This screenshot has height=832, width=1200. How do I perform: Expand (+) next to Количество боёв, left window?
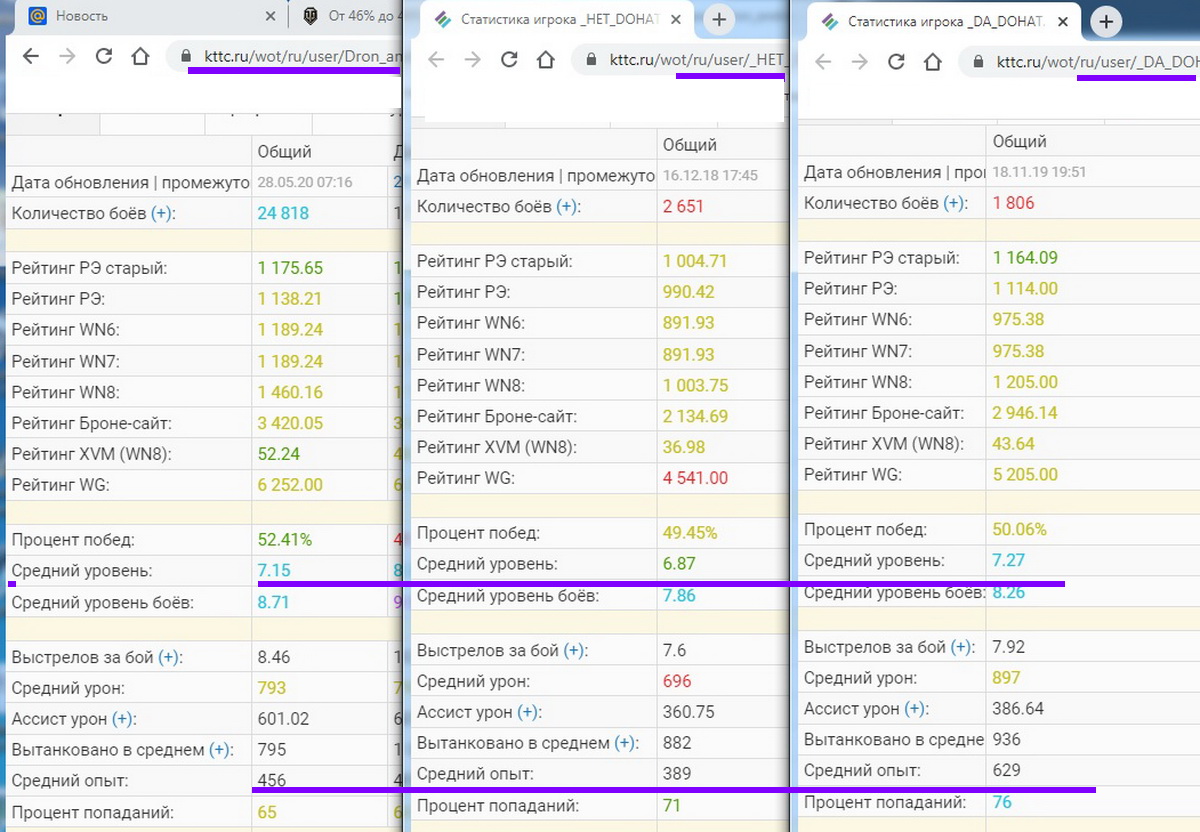pos(161,213)
